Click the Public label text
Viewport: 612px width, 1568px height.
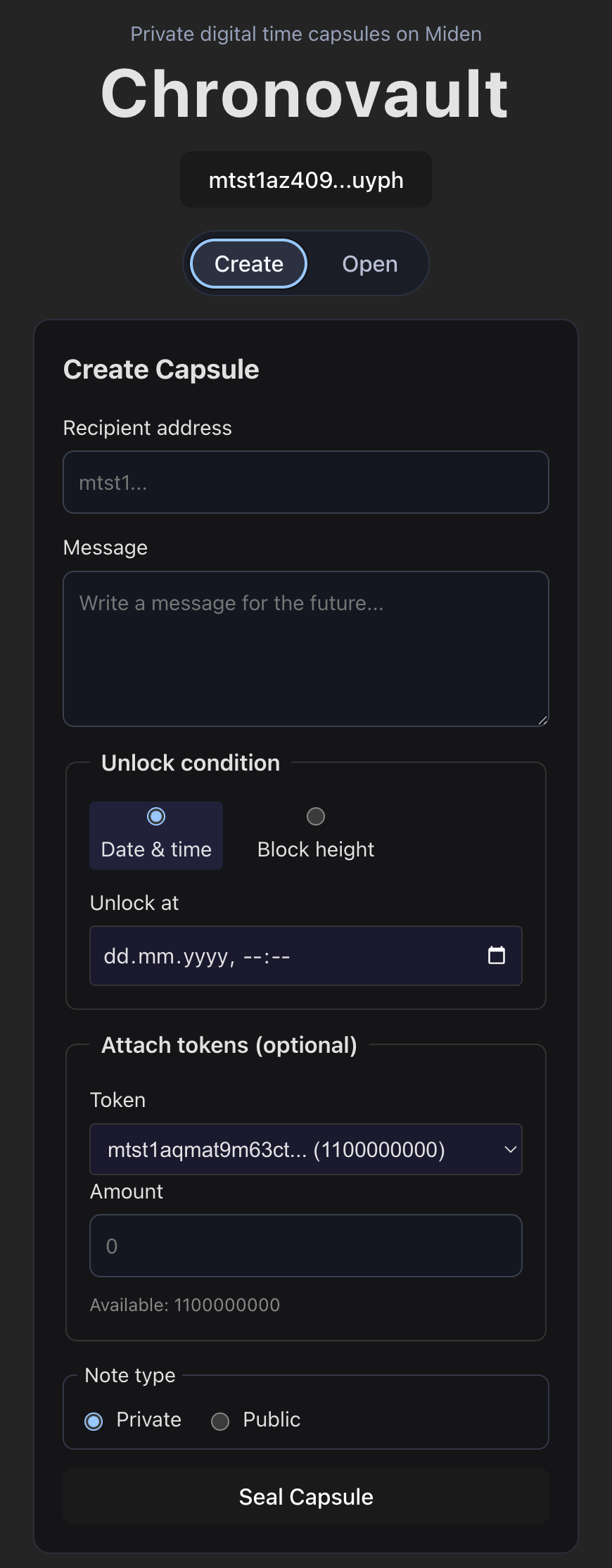click(x=272, y=1420)
